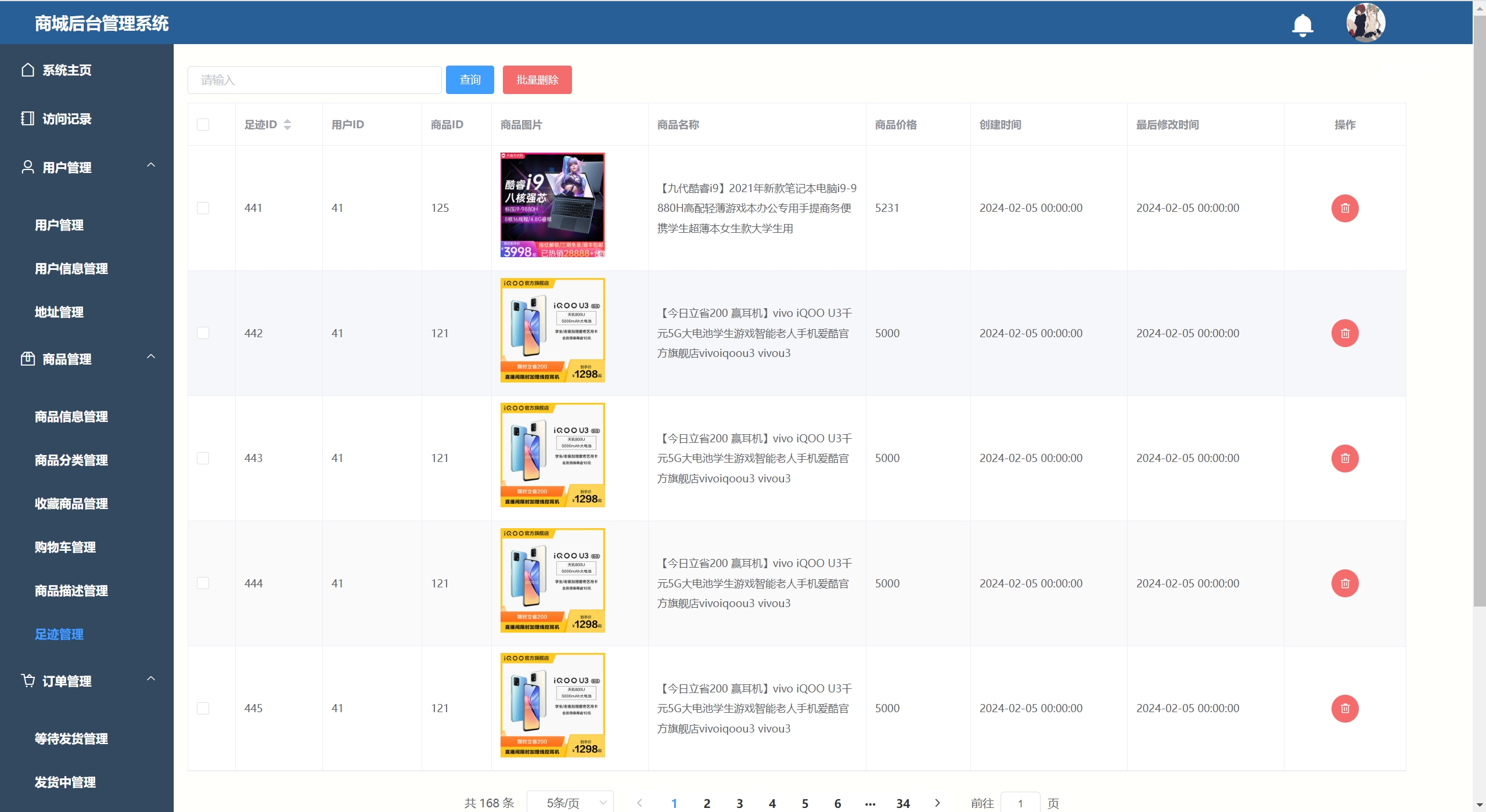Navigate to 购物车管理 menu item
This screenshot has width=1486, height=812.
[x=65, y=547]
